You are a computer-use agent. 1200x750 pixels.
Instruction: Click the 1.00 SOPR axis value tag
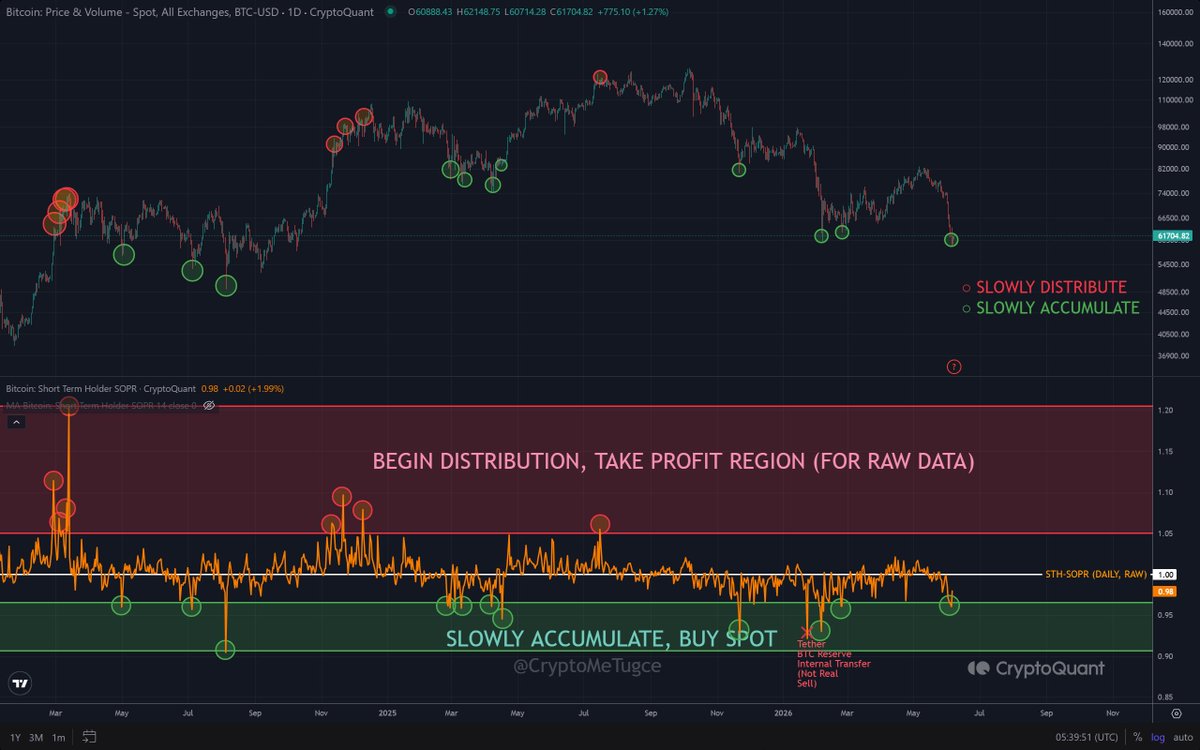coord(1164,574)
